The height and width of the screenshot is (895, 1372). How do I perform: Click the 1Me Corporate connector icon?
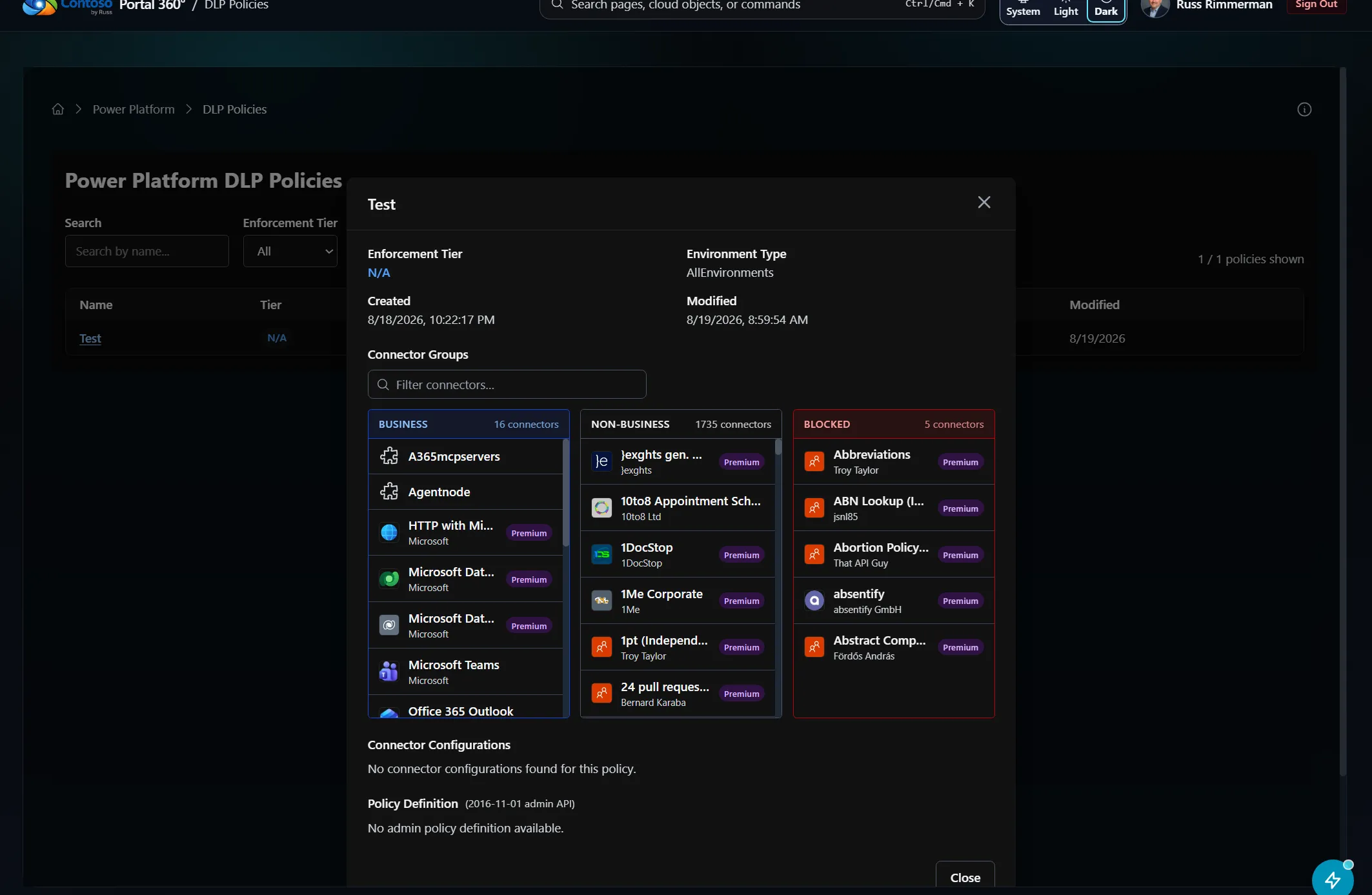pyautogui.click(x=601, y=601)
